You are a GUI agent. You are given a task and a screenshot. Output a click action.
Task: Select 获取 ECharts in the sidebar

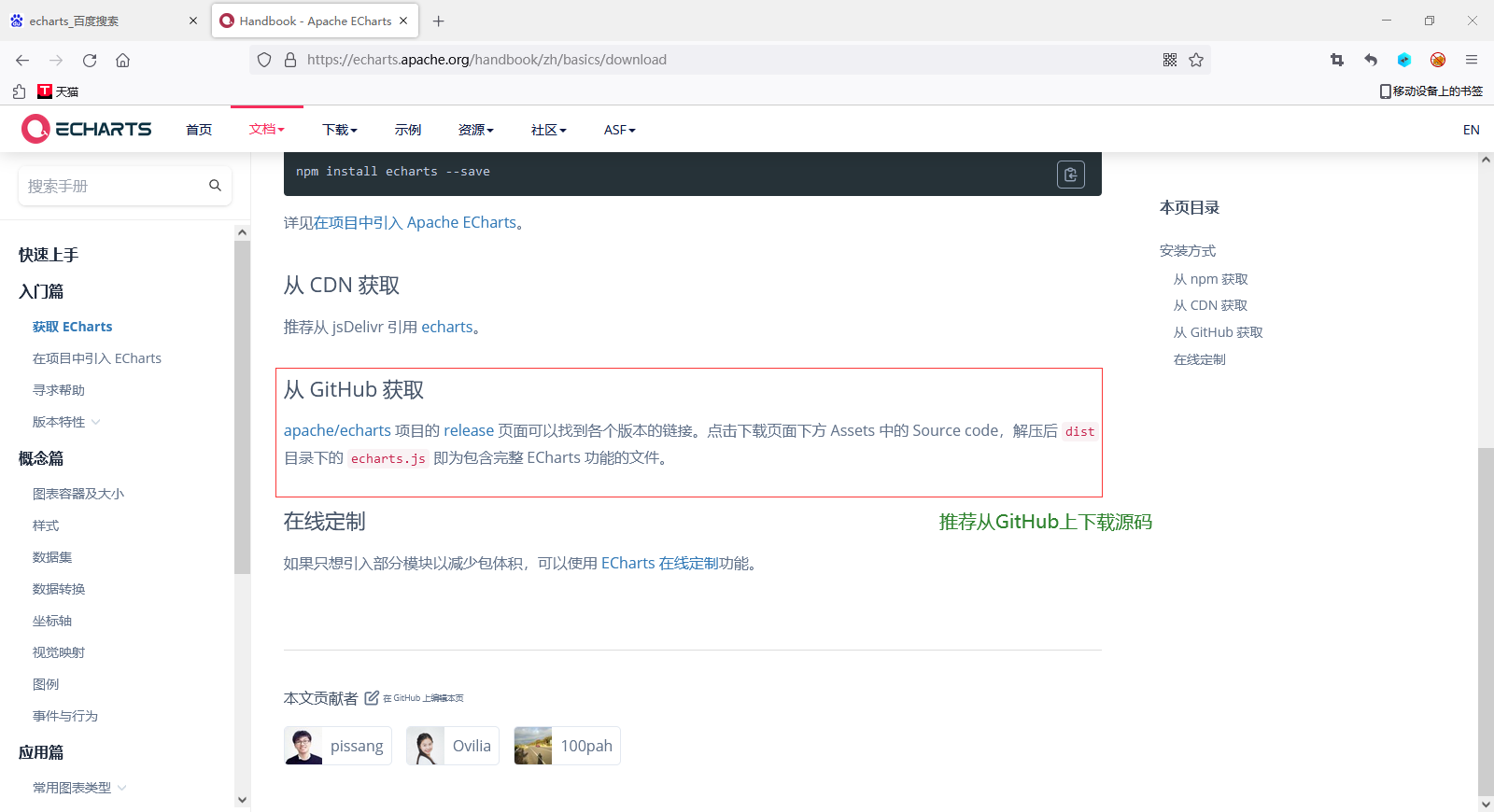coord(72,327)
